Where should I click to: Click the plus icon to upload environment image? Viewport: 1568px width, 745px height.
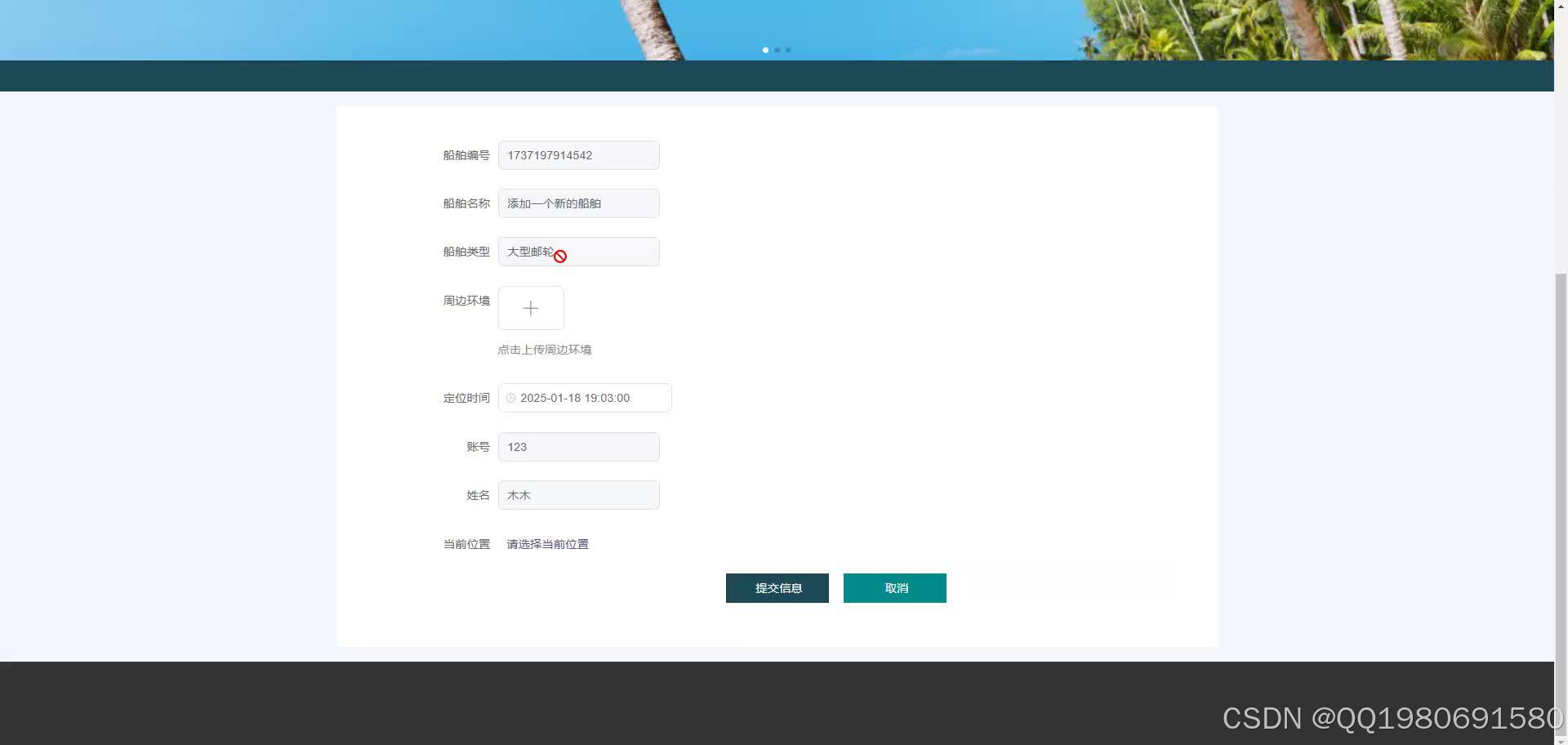point(531,308)
